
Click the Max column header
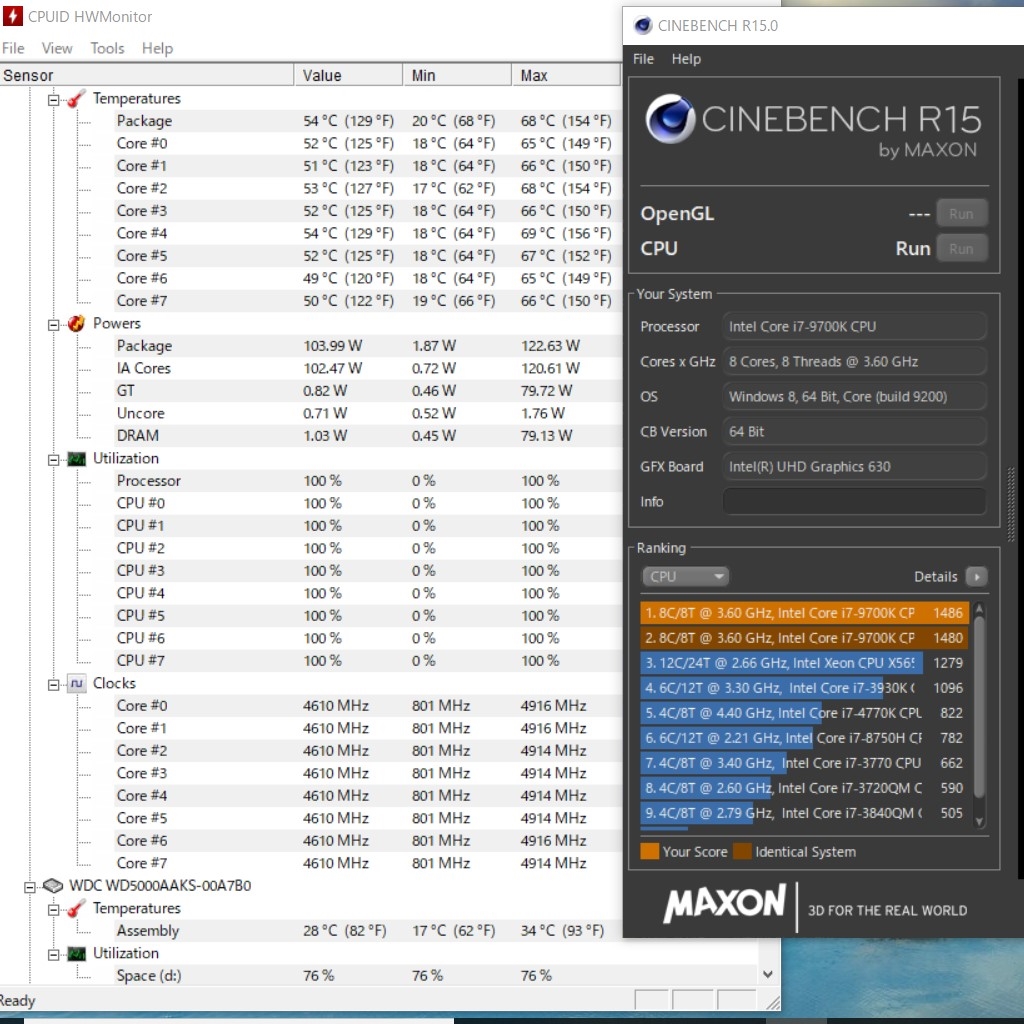(x=566, y=75)
